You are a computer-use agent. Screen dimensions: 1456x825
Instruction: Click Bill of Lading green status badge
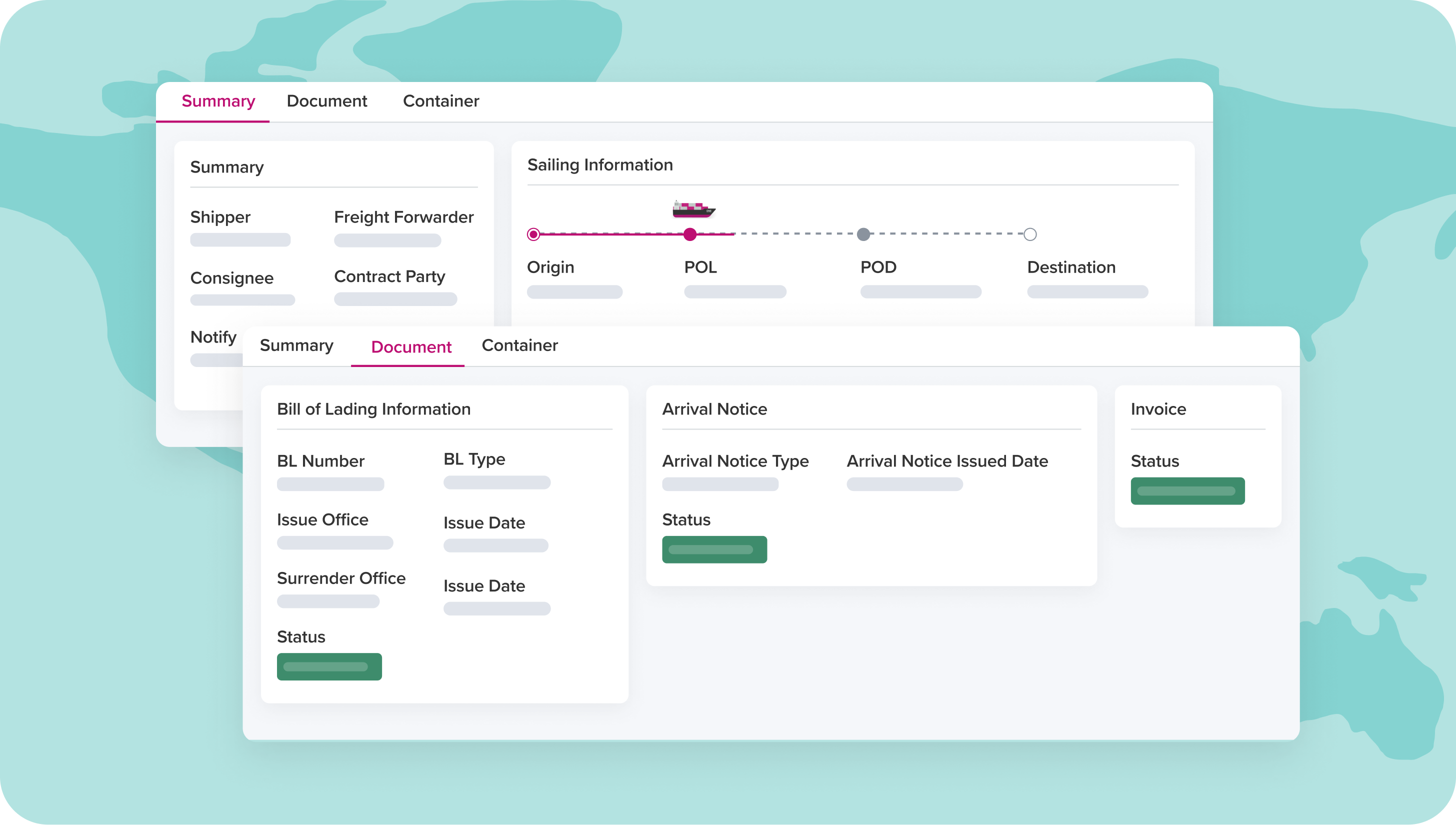tap(329, 666)
